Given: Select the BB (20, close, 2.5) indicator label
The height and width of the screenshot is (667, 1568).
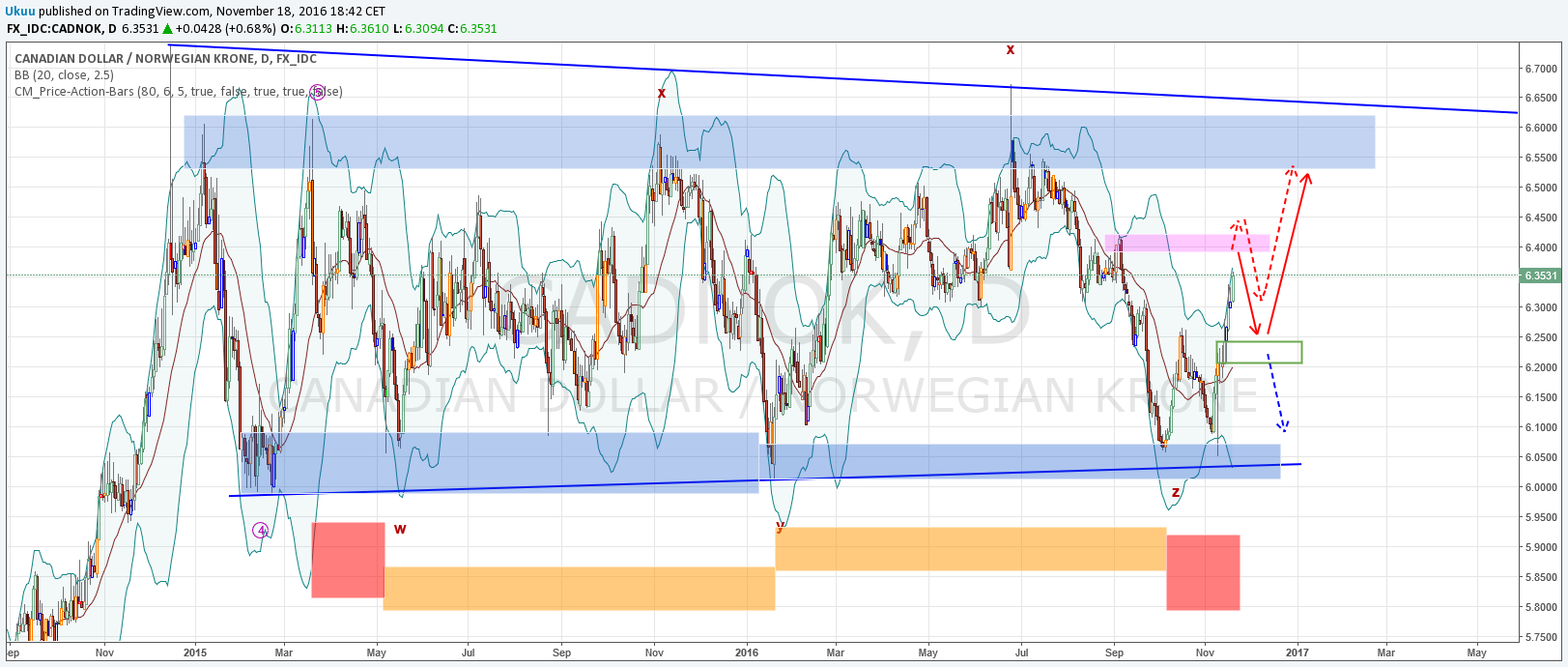Looking at the screenshot, I should (64, 75).
